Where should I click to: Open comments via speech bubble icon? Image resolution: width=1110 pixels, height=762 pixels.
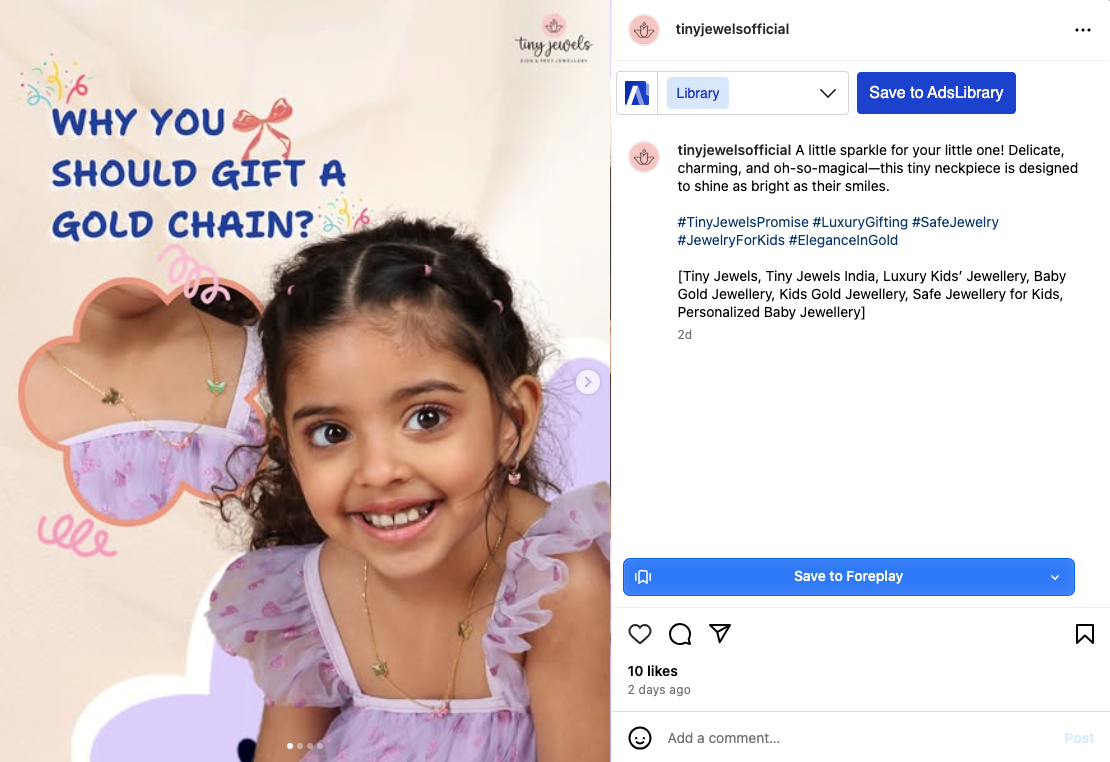click(x=680, y=634)
